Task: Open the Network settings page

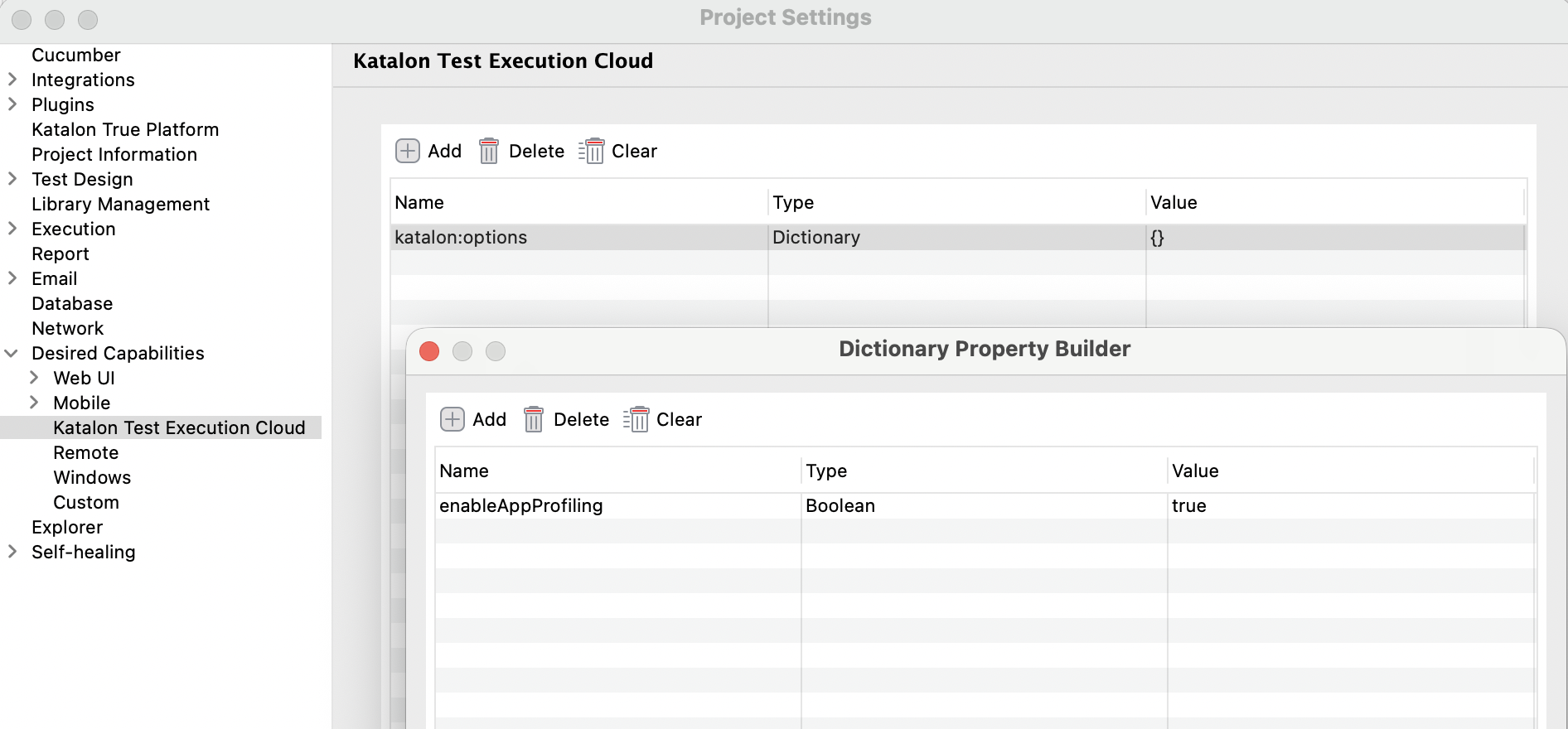Action: coord(68,328)
